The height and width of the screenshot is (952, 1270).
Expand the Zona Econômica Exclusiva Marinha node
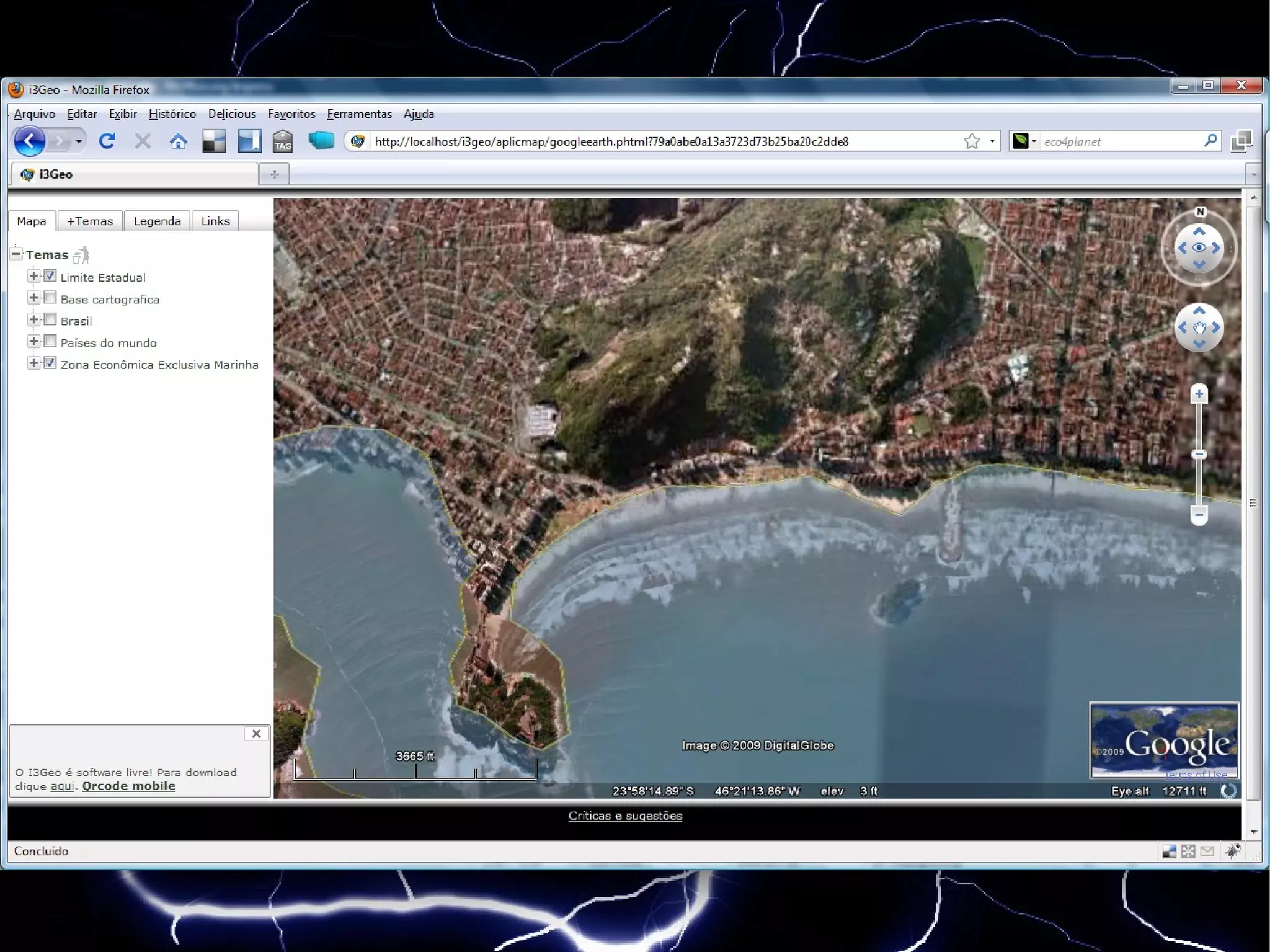pos(33,363)
